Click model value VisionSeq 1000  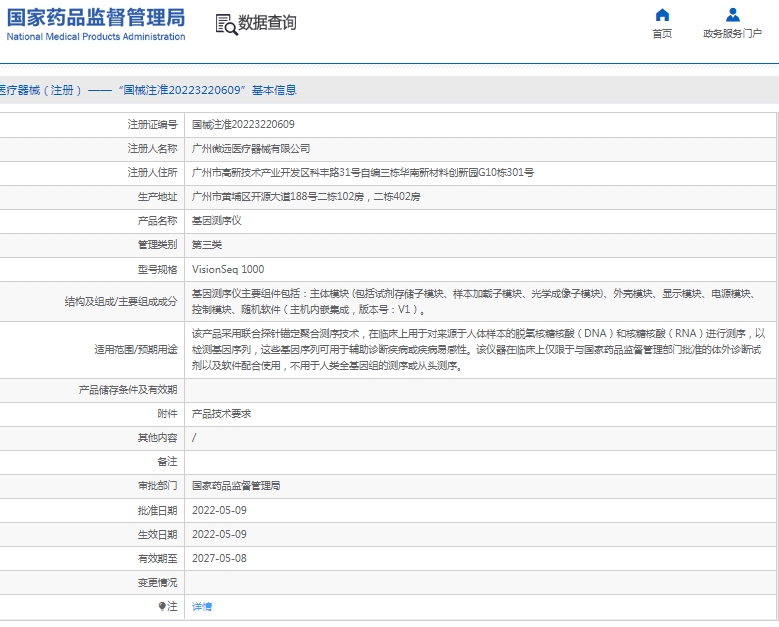[x=228, y=269]
